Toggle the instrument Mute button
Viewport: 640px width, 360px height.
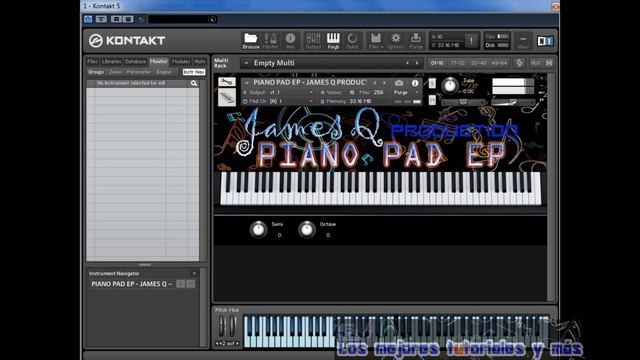(x=432, y=100)
